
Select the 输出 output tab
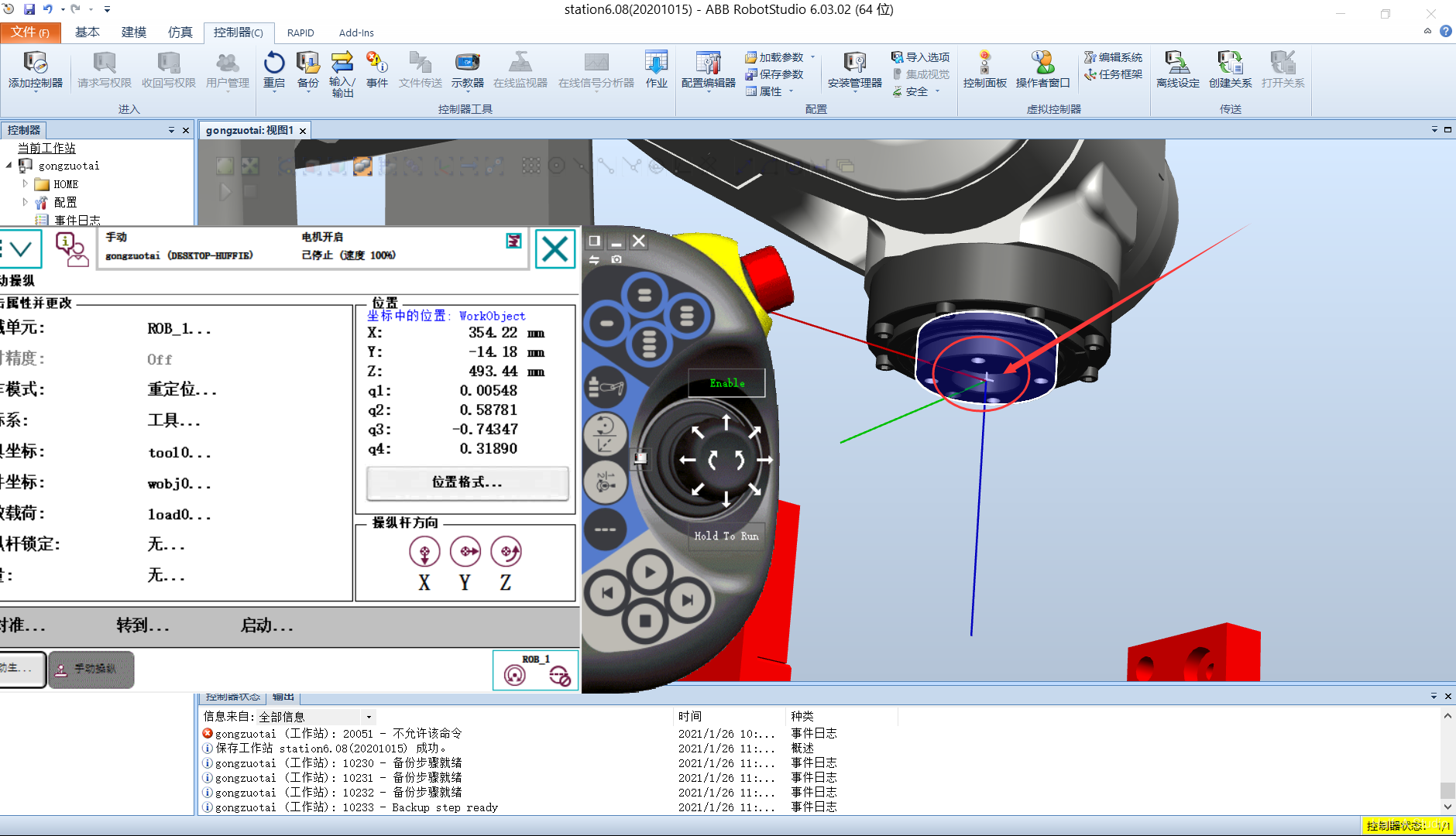[x=283, y=697]
